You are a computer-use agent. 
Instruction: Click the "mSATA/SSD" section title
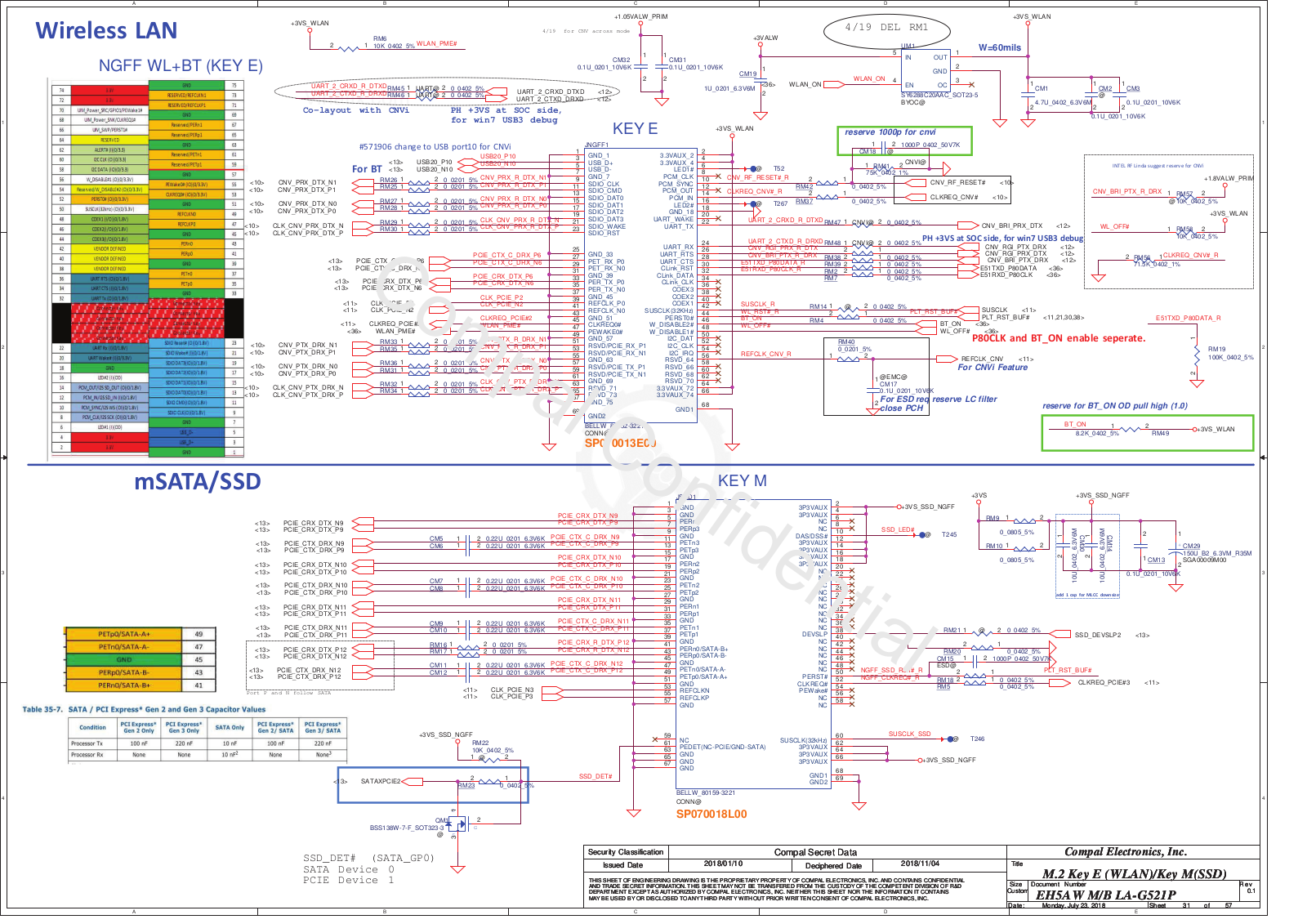pos(198,482)
